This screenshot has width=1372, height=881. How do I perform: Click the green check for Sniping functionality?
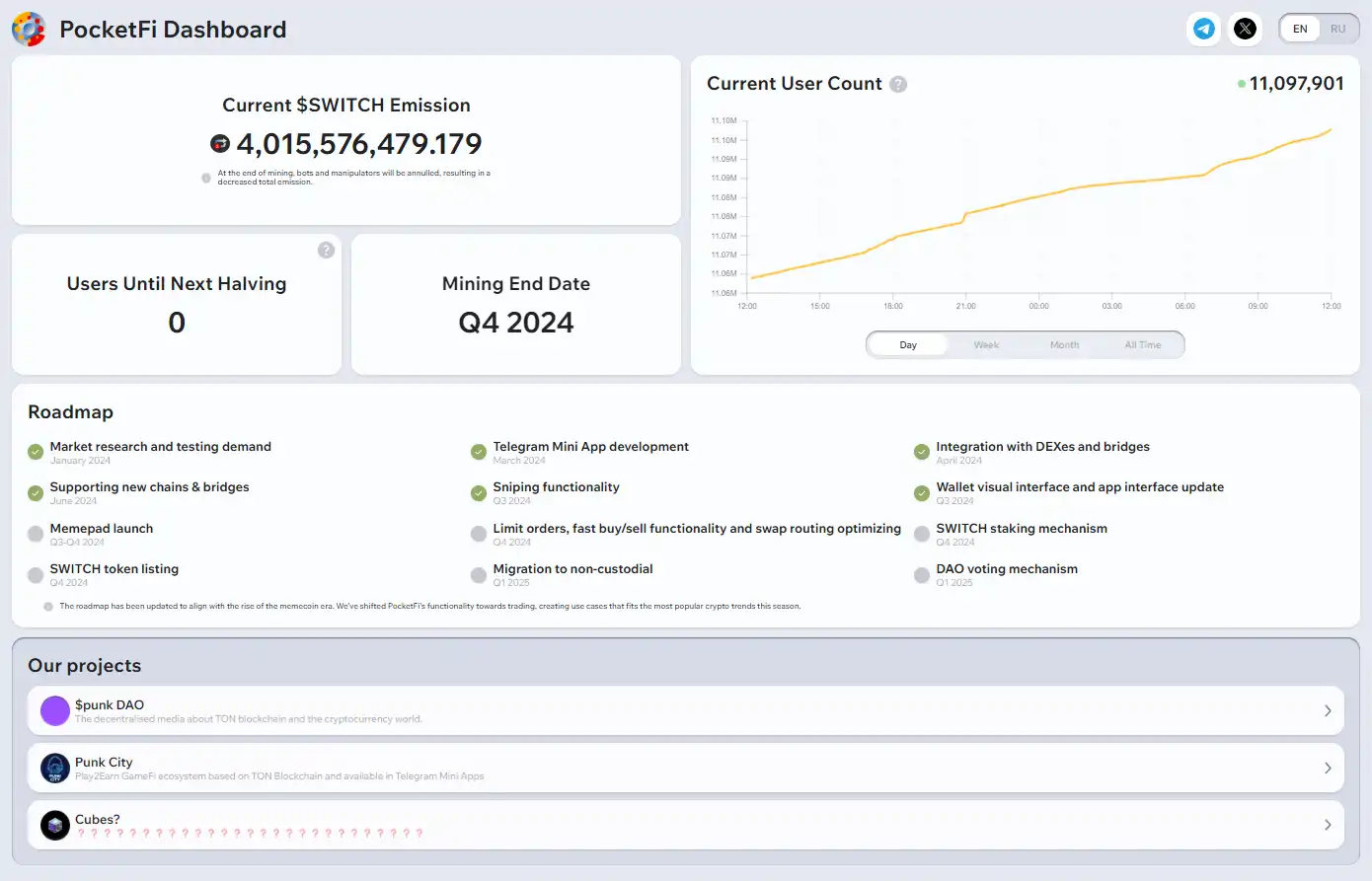[x=479, y=492]
